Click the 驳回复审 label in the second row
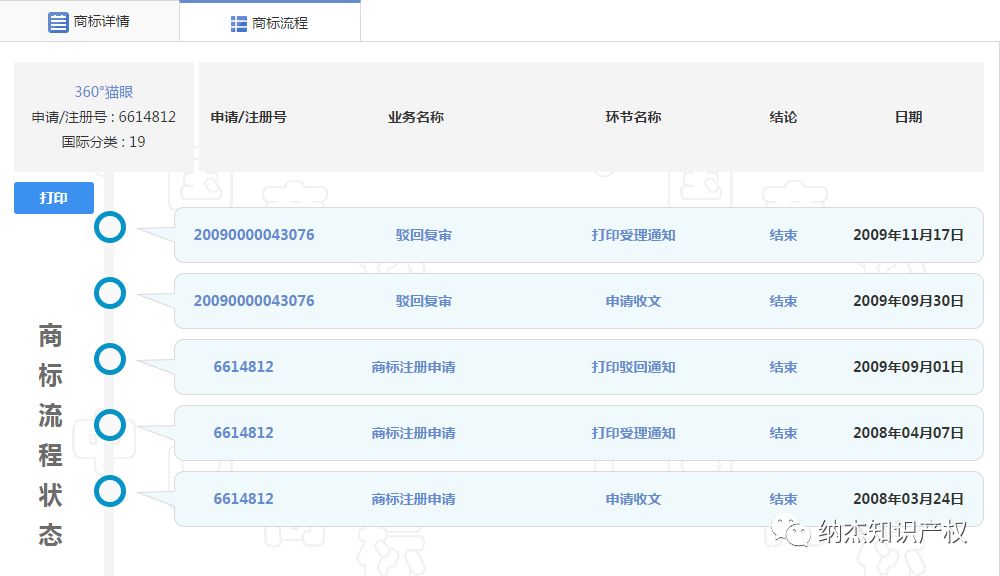The width and height of the screenshot is (1000, 576). [x=414, y=301]
